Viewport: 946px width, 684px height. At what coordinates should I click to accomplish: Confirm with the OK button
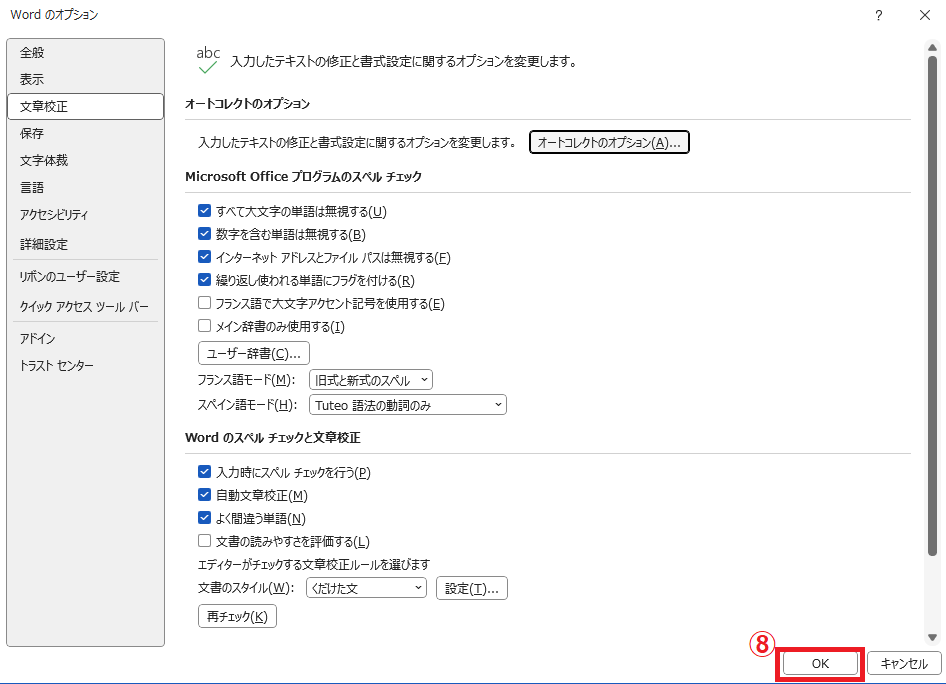pos(820,663)
